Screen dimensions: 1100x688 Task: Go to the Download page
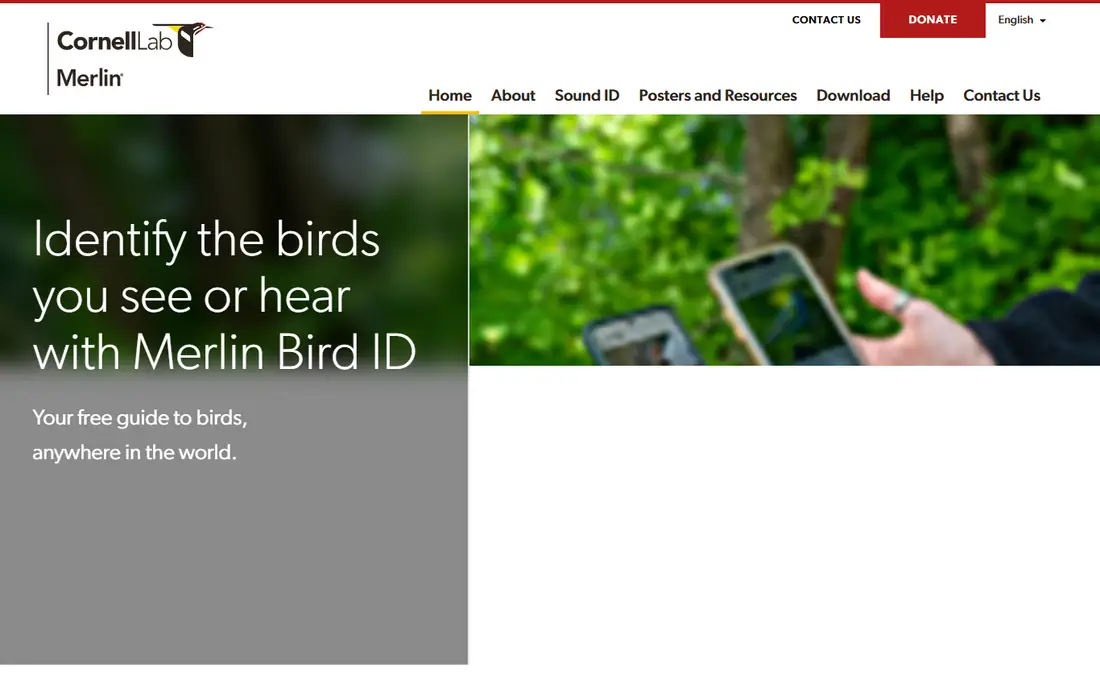(853, 95)
